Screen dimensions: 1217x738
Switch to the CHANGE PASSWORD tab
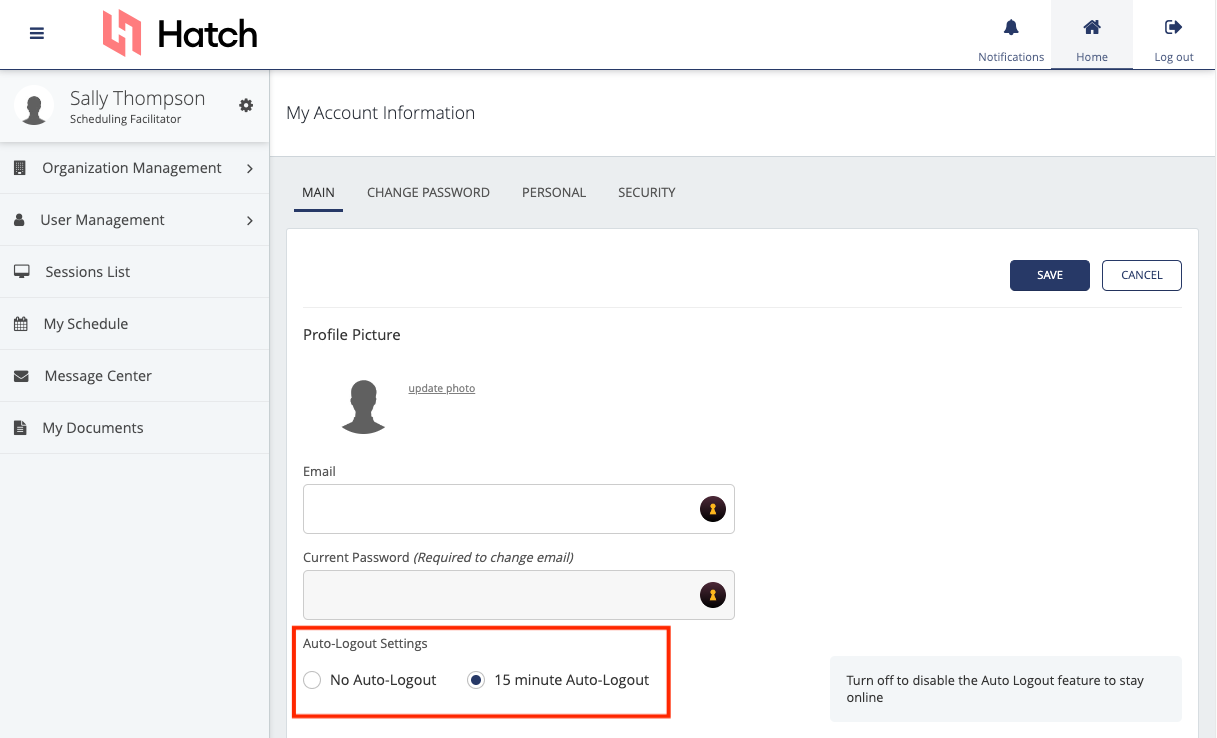pos(428,192)
